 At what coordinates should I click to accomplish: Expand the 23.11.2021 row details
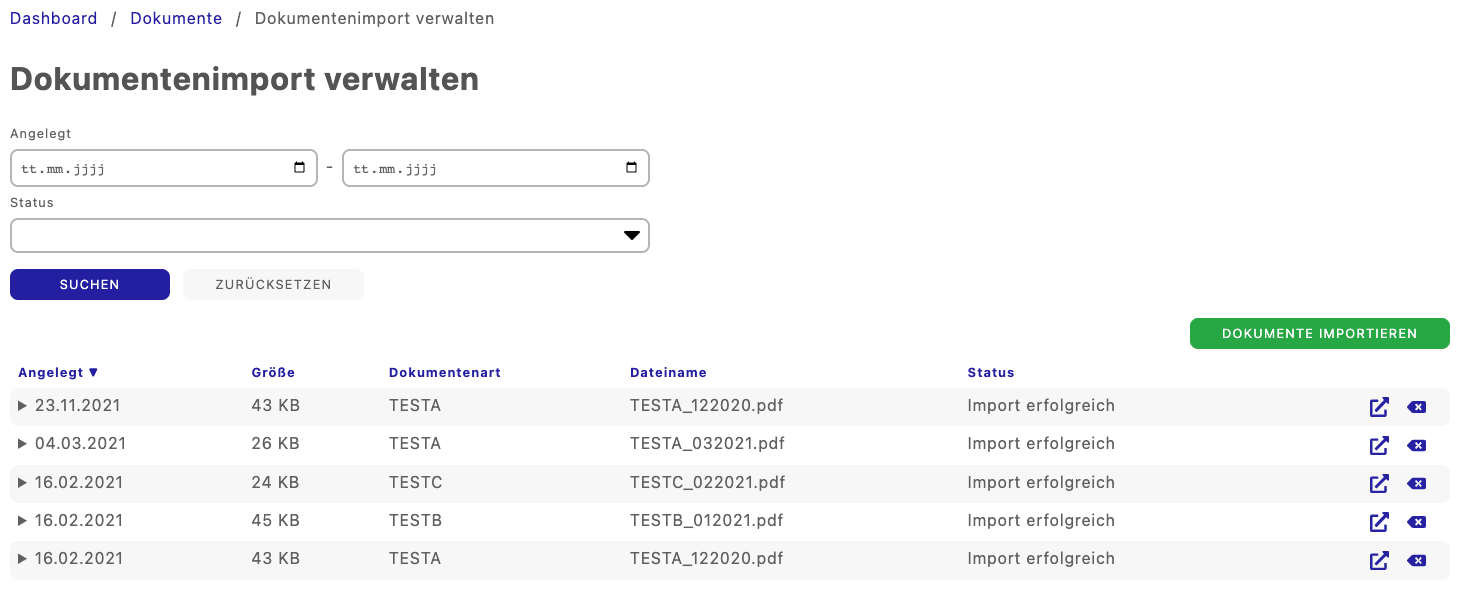23,406
